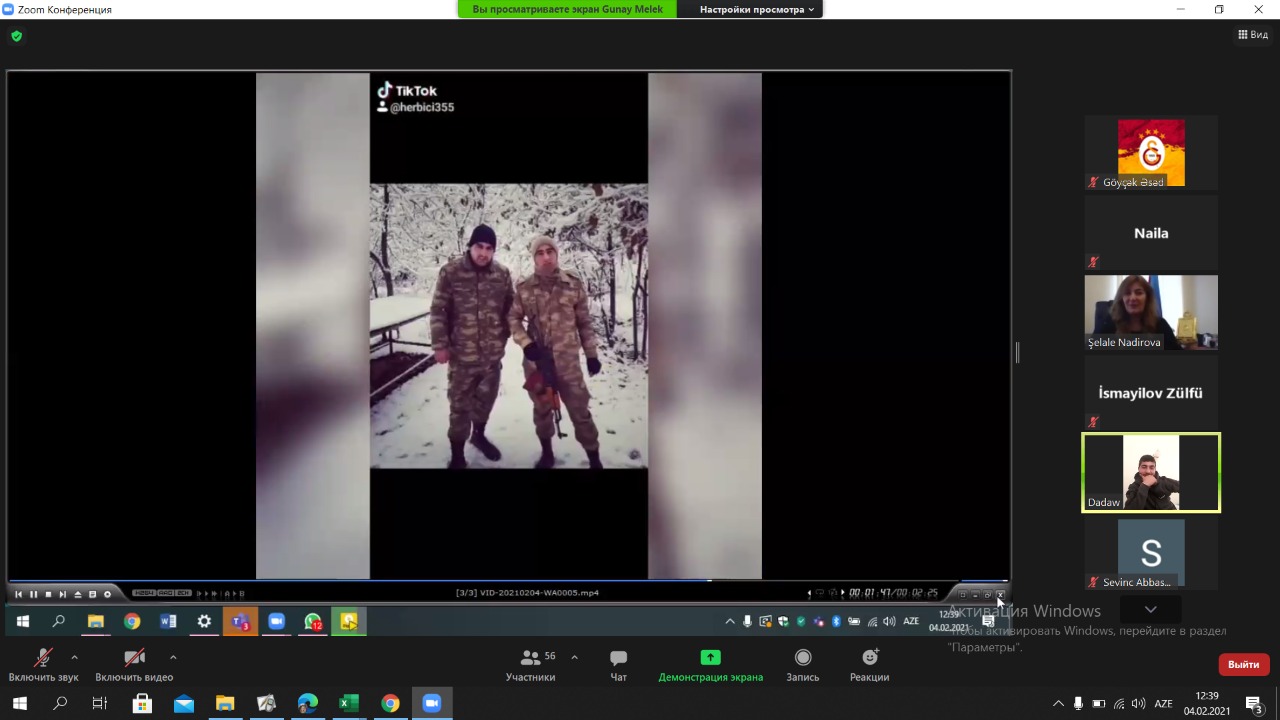The width and height of the screenshot is (1280, 720).
Task: Click the eject/open file button in player
Action: click(x=78, y=594)
